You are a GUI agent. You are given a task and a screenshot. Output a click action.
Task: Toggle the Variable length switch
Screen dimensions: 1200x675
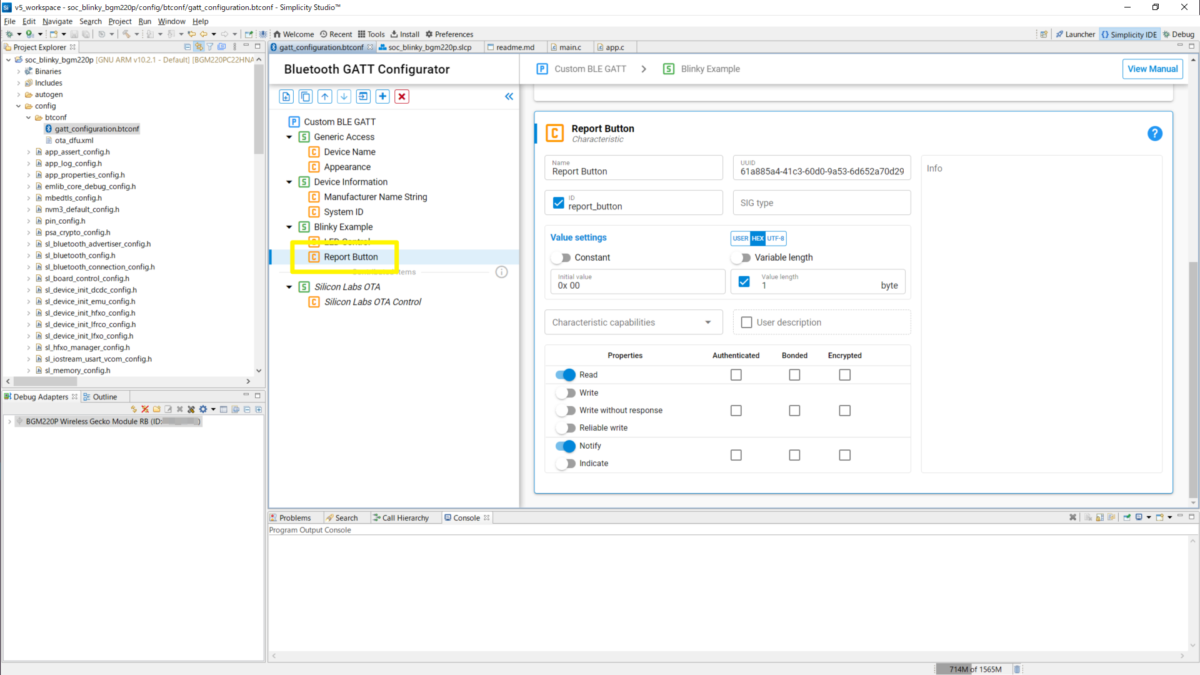pyautogui.click(x=740, y=257)
